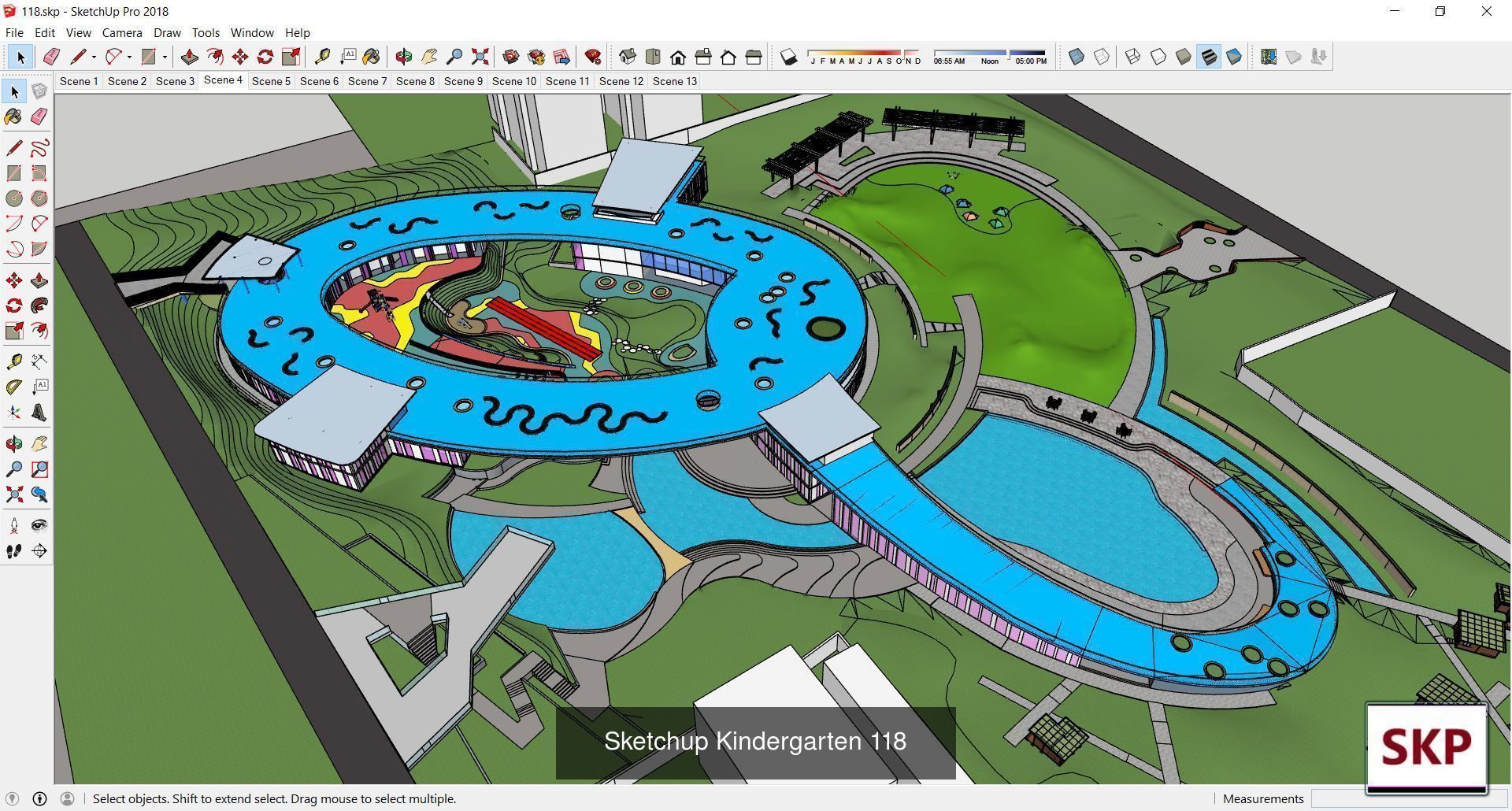The height and width of the screenshot is (811, 1512).
Task: Select the 3D Text tool in left toolbar
Action: click(39, 412)
